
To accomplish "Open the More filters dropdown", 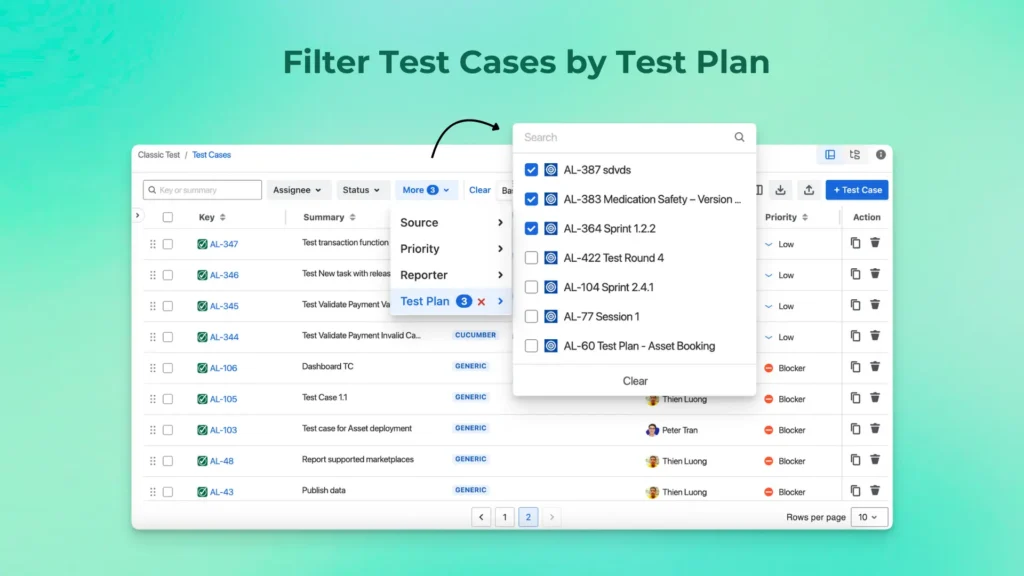I will pos(426,190).
